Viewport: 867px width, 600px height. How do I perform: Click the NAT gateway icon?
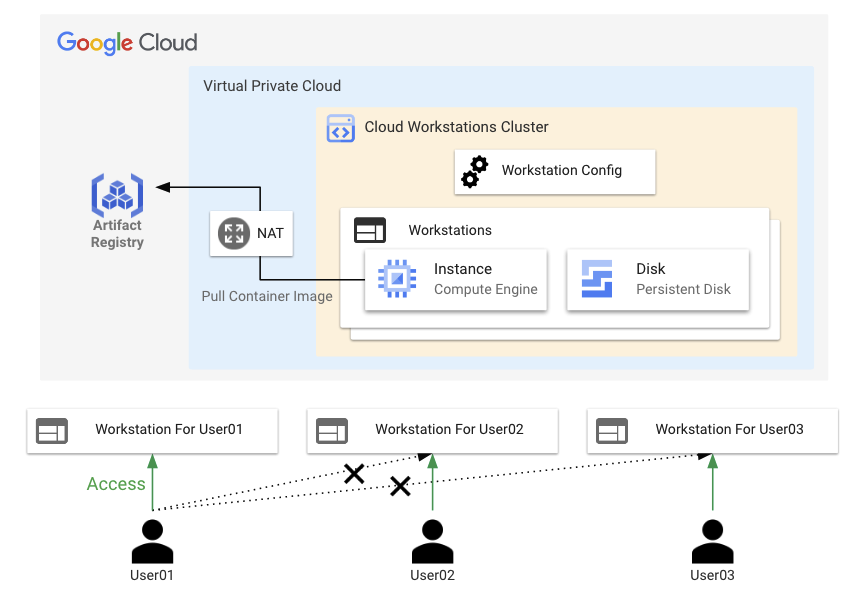(x=234, y=233)
